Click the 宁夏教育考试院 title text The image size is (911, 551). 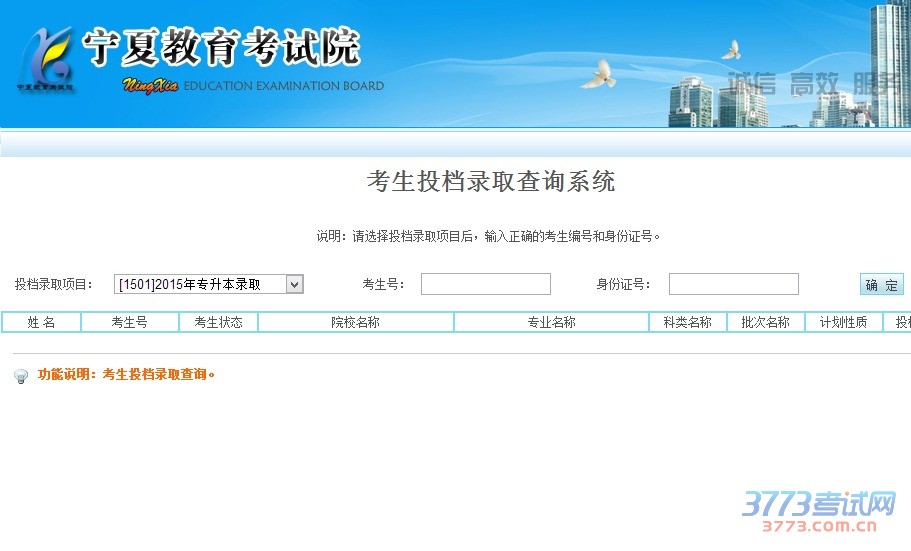[x=220, y=47]
